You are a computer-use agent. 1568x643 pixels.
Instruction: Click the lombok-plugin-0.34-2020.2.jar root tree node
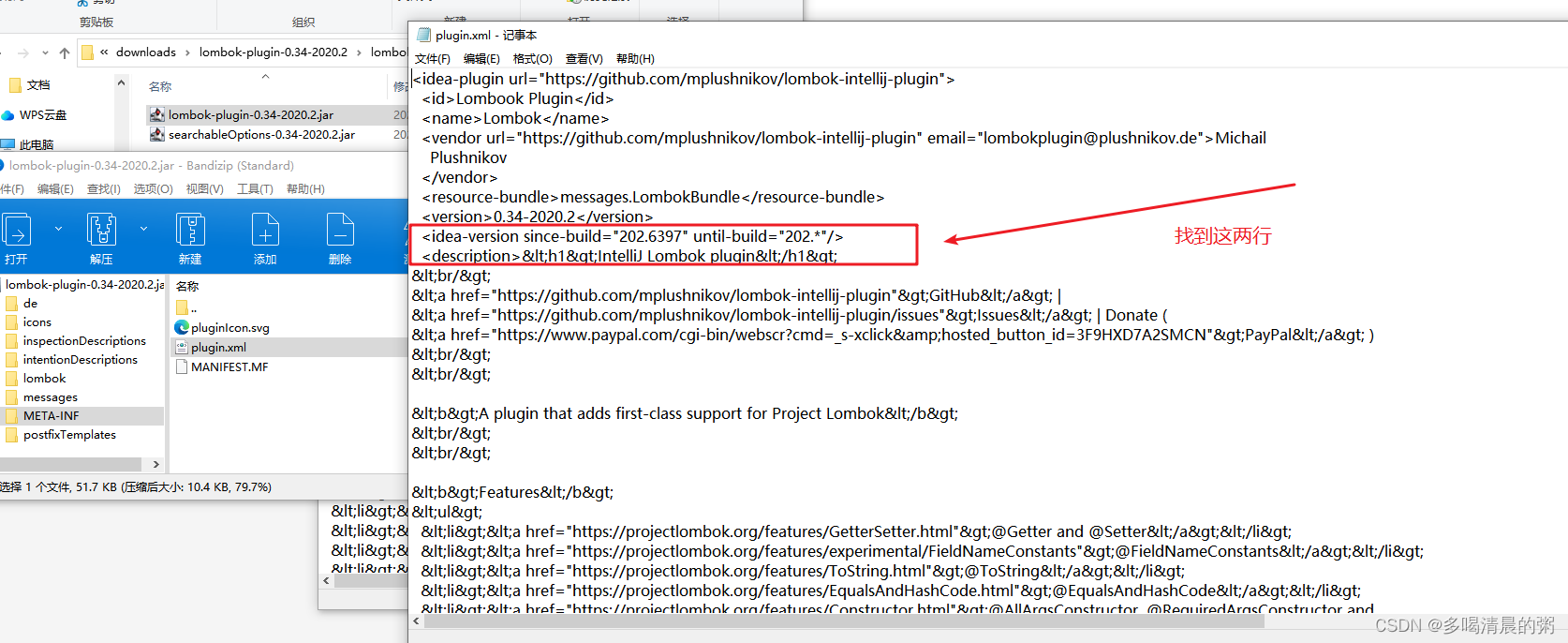(x=84, y=285)
